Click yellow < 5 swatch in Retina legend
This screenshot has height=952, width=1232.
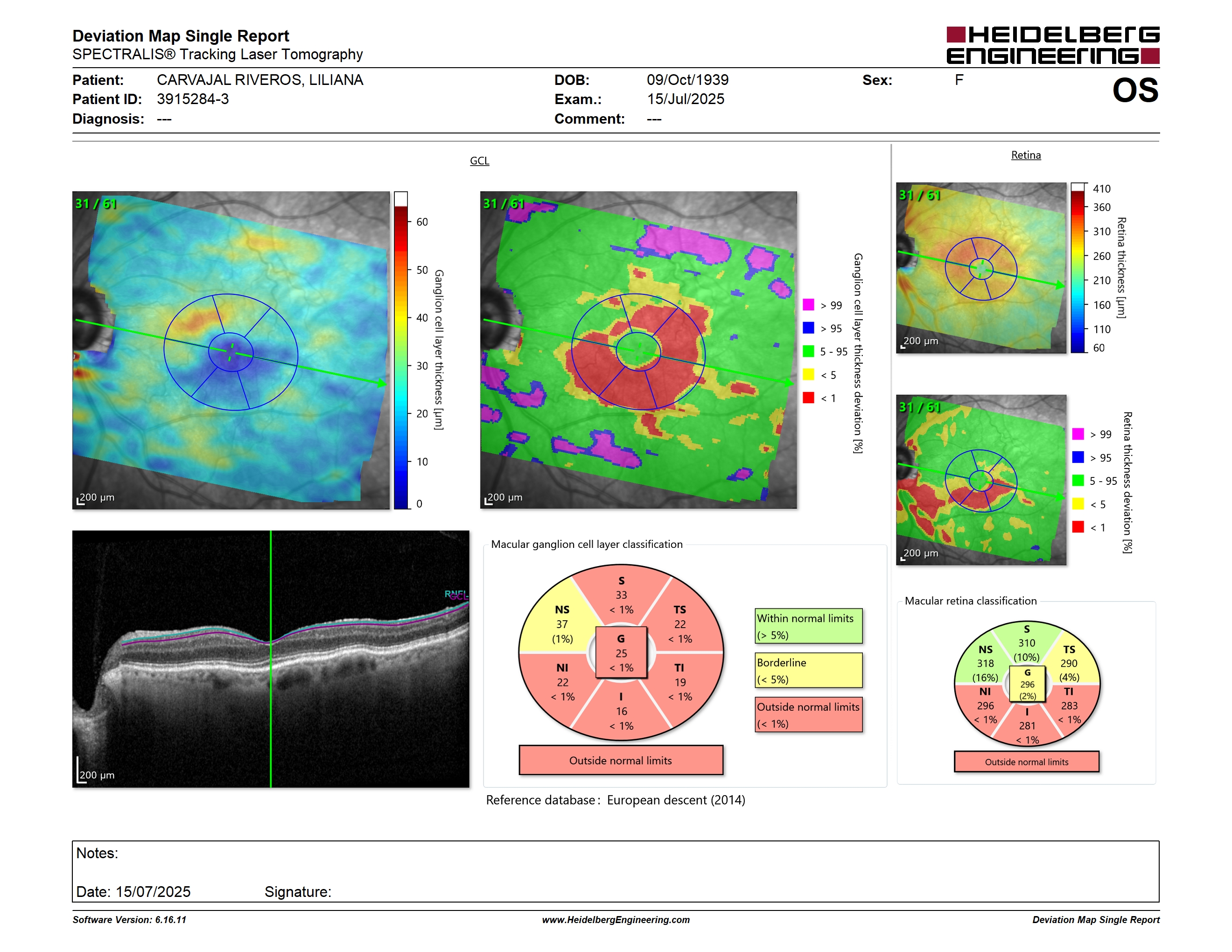[1078, 504]
